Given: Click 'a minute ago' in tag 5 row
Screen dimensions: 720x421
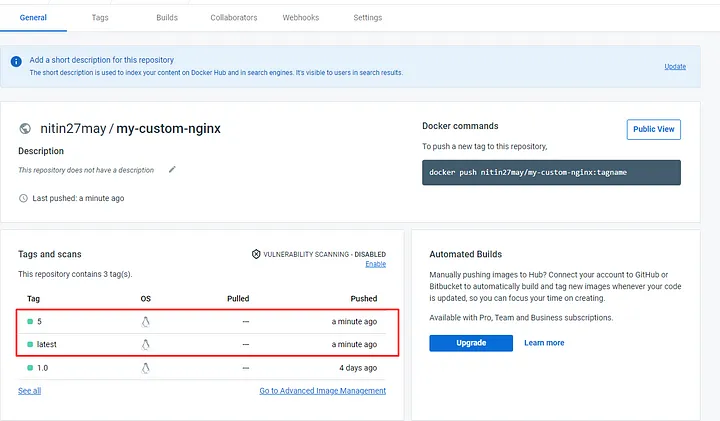Looking at the screenshot, I should click(x=354, y=321).
